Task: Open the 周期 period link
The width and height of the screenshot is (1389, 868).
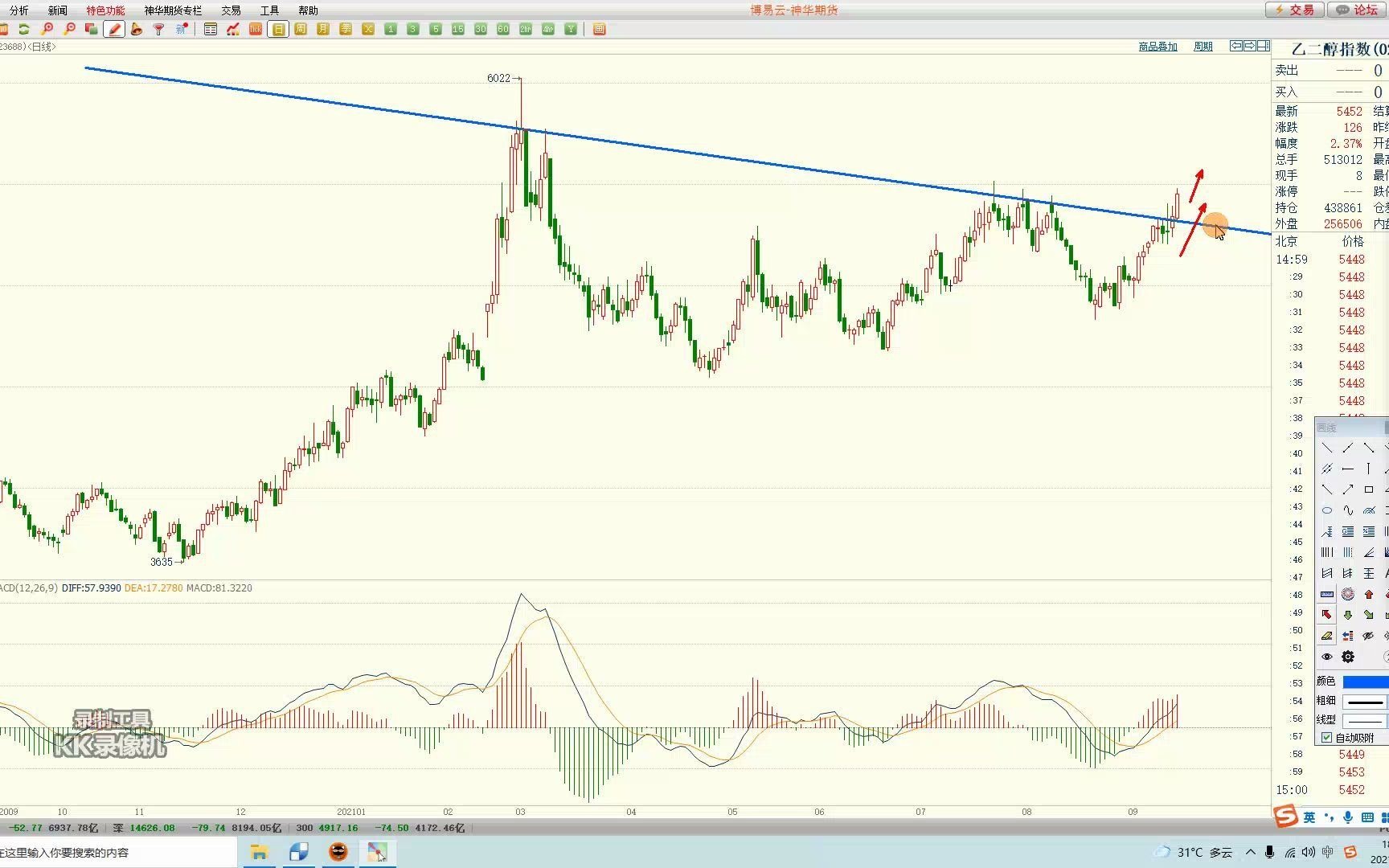Action: (1203, 47)
